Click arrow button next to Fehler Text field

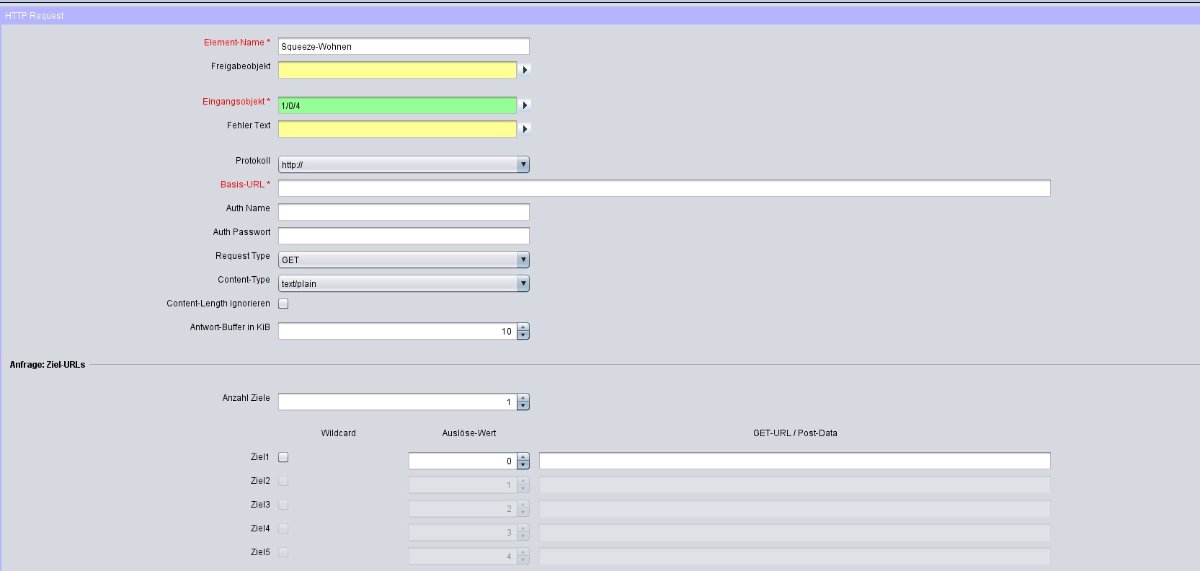(x=525, y=128)
